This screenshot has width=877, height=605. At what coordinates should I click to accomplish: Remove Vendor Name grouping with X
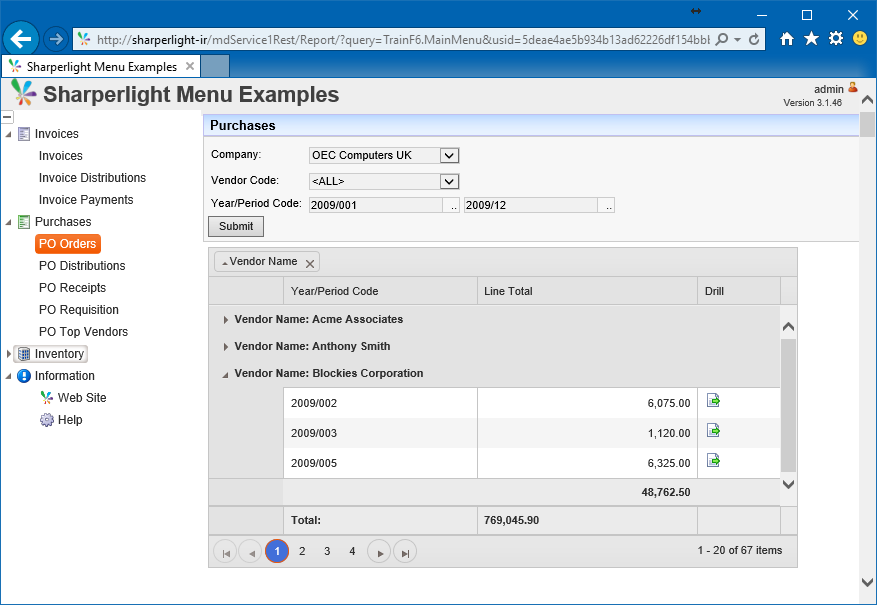310,263
